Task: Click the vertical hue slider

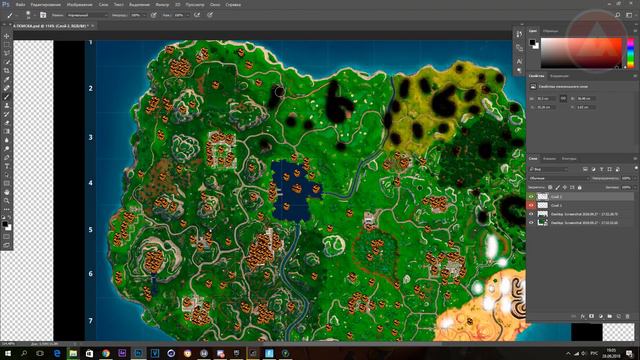Action: pyautogui.click(x=631, y=53)
